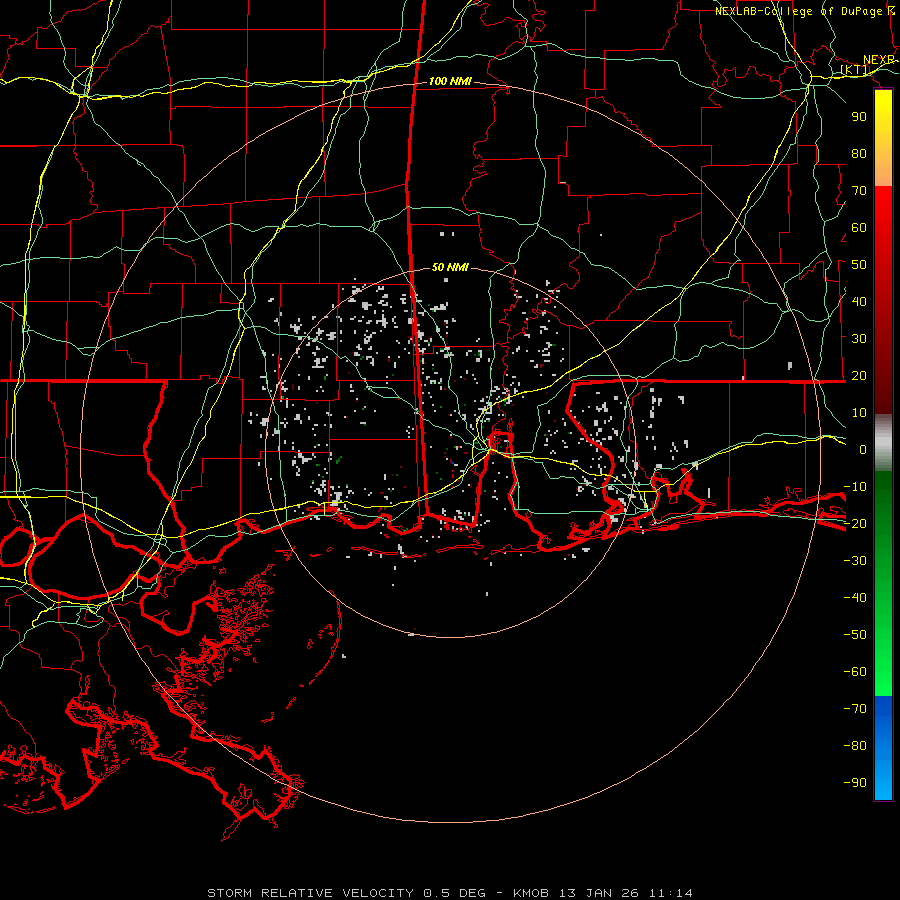
Task: Click the -50 value on velocity scale
Action: click(x=855, y=635)
